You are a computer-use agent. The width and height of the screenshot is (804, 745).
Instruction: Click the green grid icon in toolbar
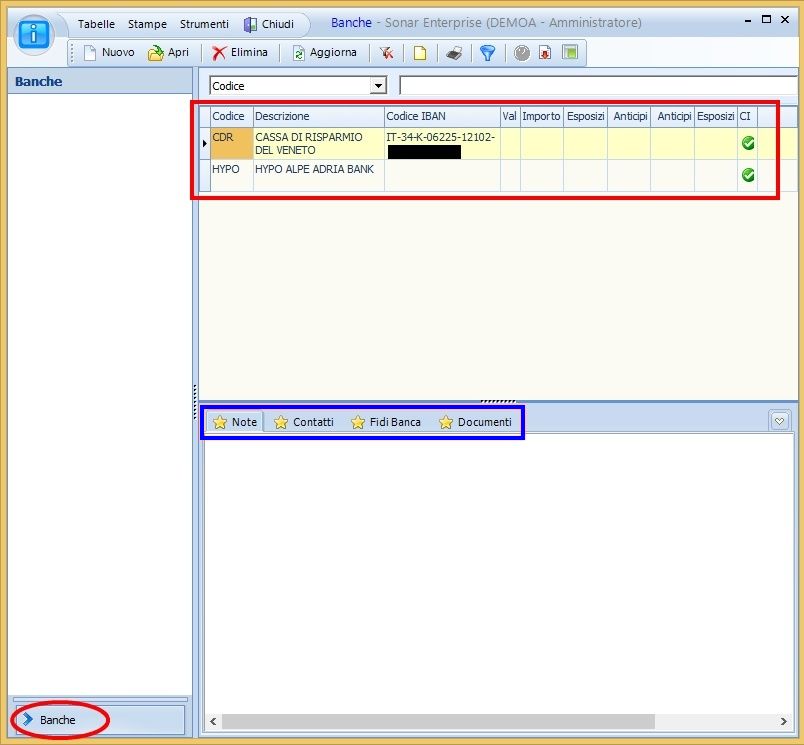point(569,53)
